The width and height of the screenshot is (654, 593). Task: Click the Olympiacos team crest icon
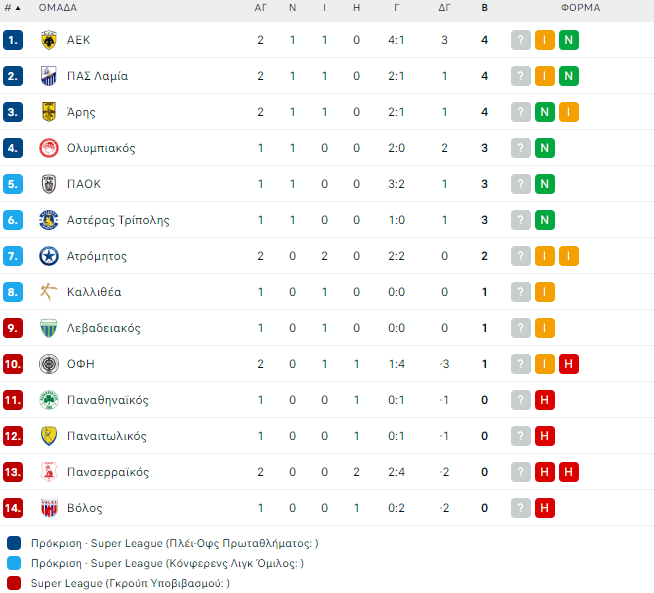[x=48, y=148]
